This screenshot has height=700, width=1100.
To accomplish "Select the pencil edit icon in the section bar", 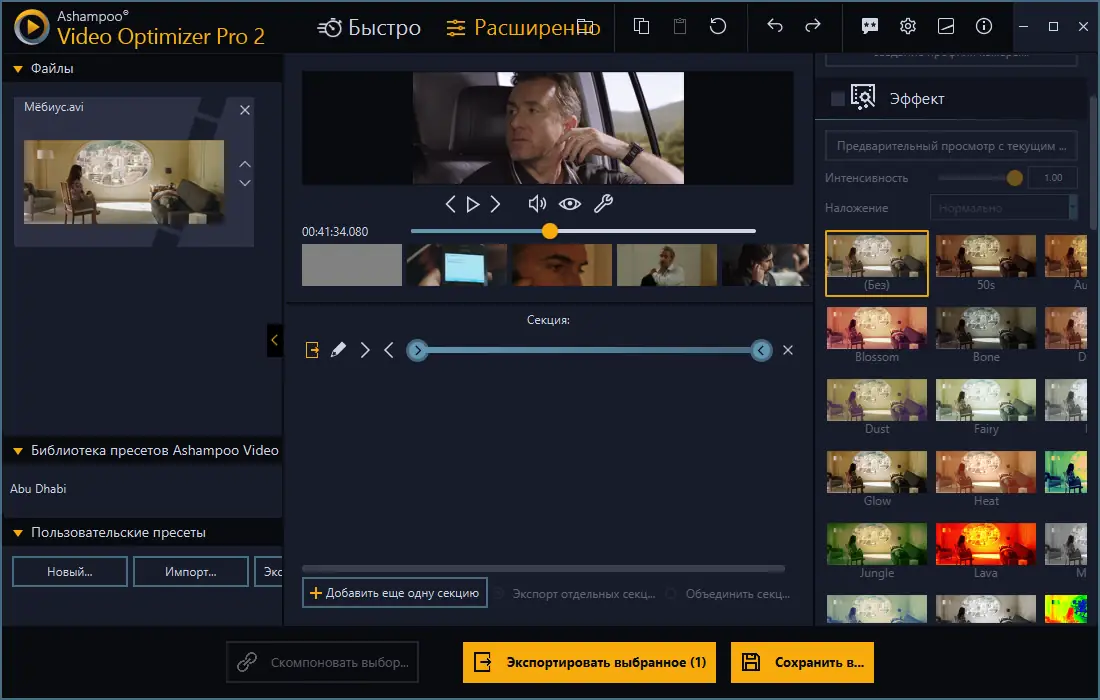I will coord(338,350).
